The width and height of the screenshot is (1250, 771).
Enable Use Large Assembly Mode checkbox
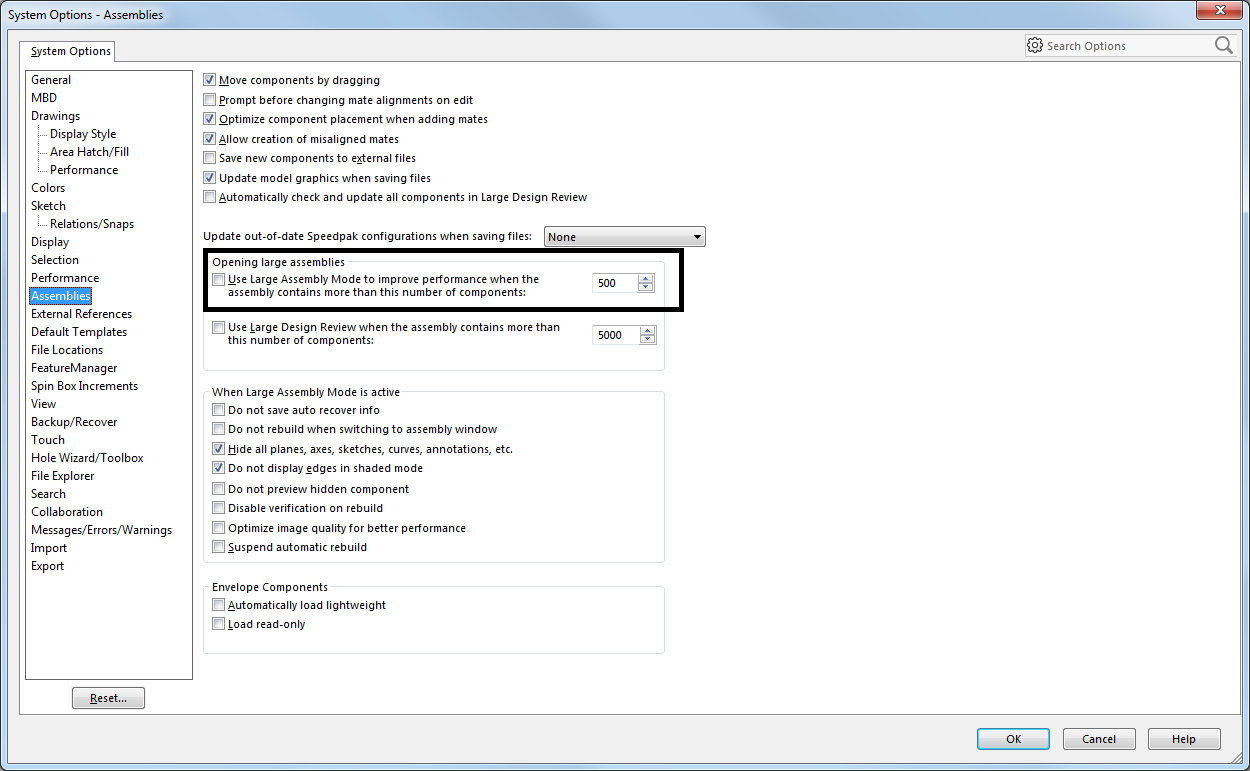[x=219, y=280]
